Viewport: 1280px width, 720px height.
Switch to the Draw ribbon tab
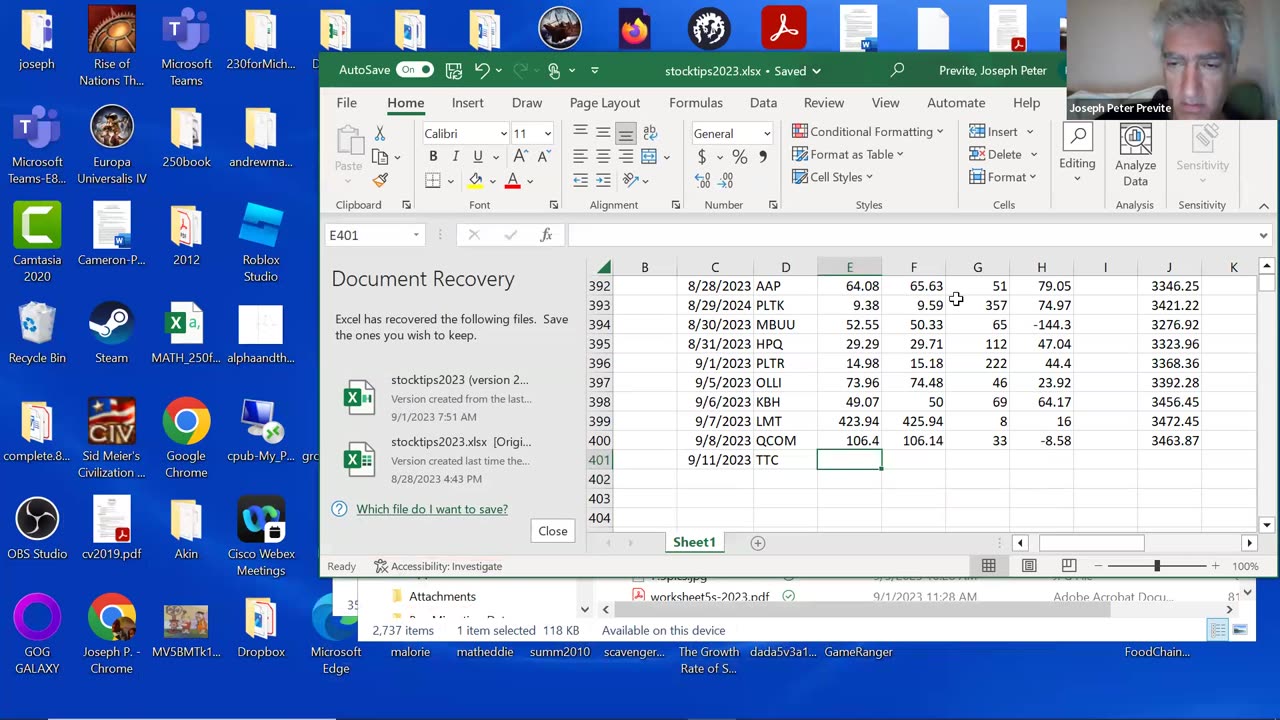click(x=527, y=103)
